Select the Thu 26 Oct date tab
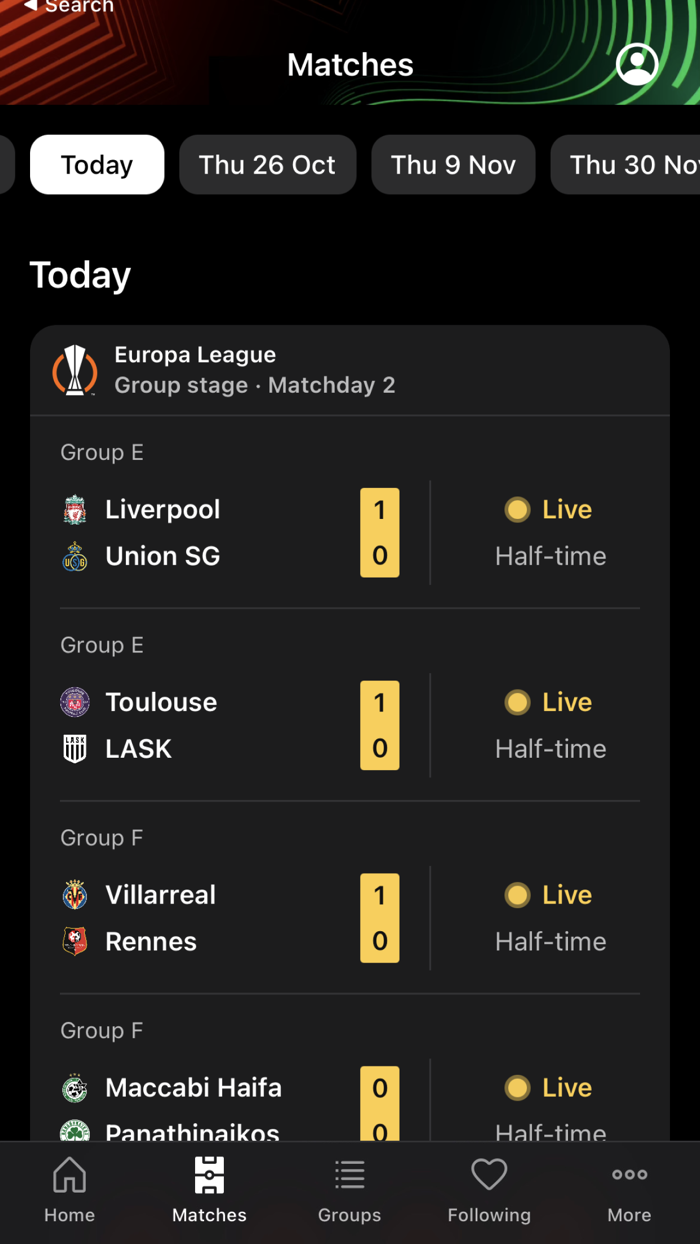 point(267,164)
